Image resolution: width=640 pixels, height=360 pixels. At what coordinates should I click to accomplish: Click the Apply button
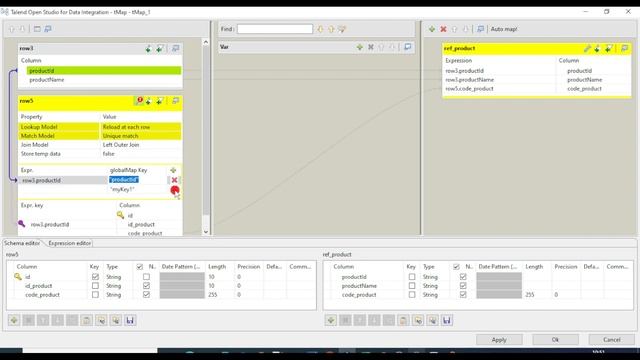499,340
